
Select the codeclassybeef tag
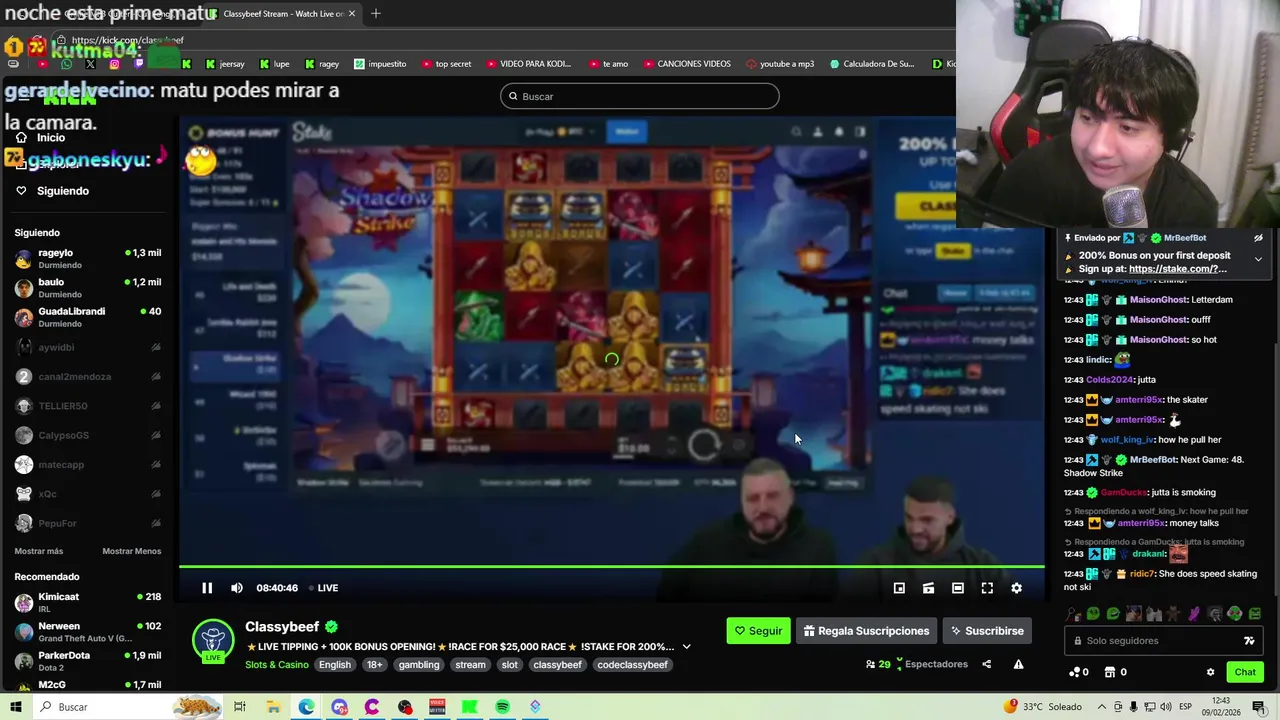633,665
